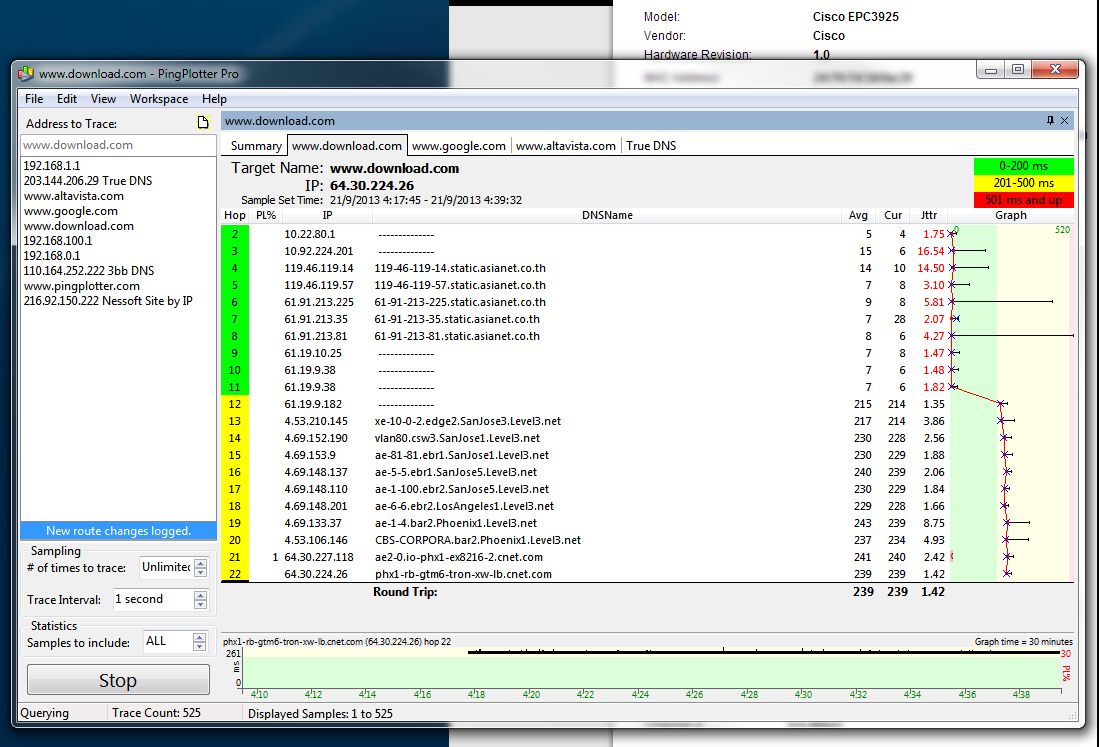1099x747 pixels.
Task: Select 192.168.1.1 in the address list
Action: pos(52,165)
